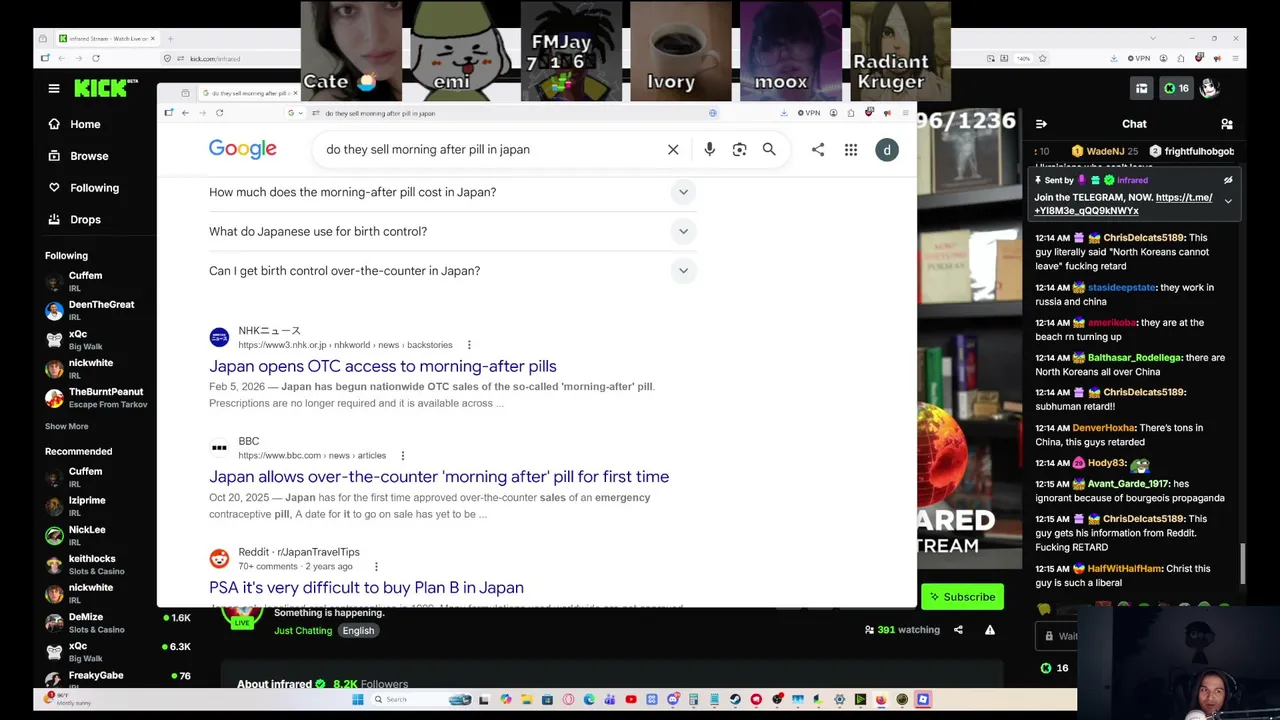Screen dimensions: 1280x720
Task: Hide the pinned Telegram message
Action: [x=1228, y=181]
